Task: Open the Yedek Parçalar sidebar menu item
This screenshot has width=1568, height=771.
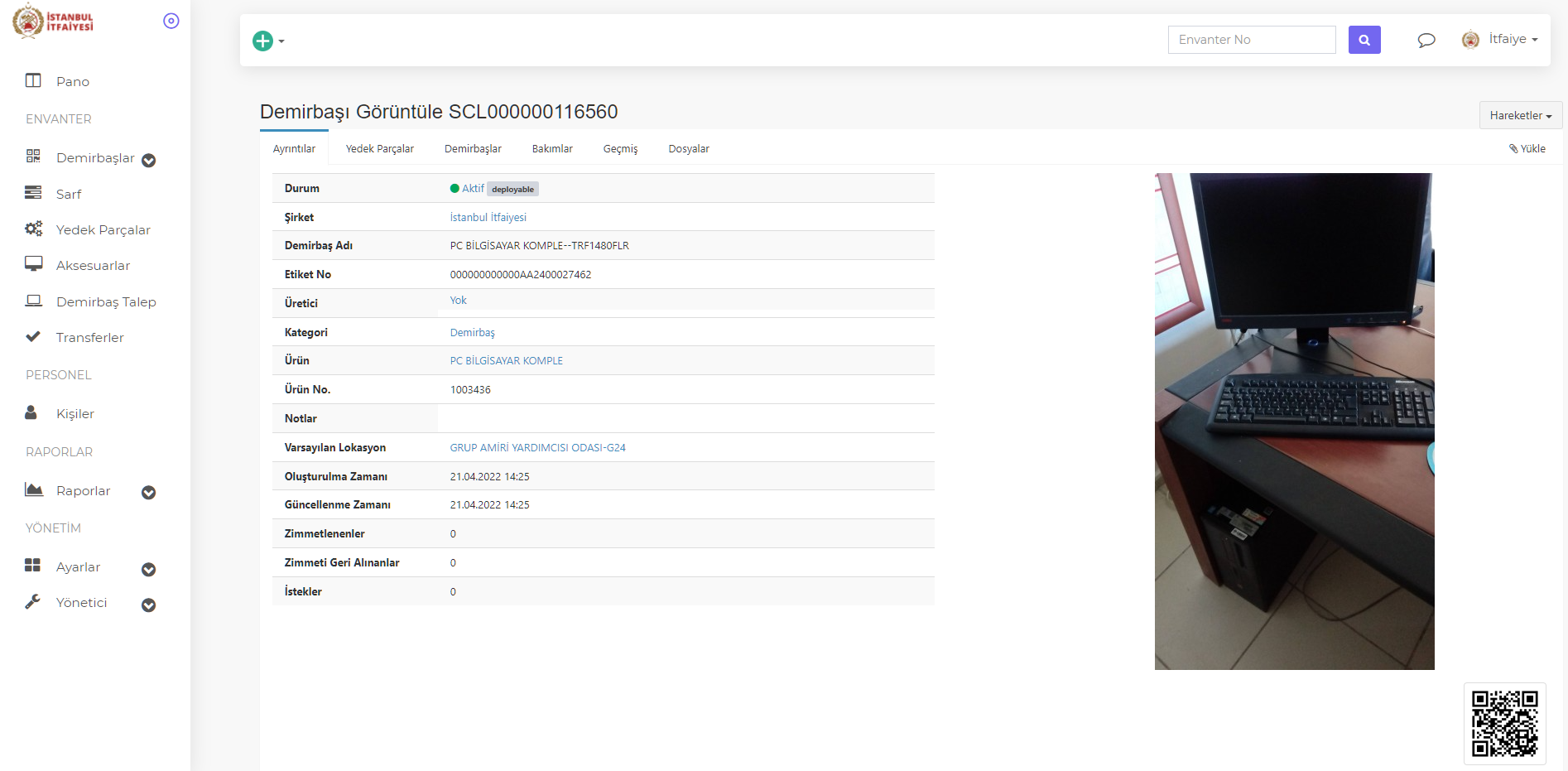Action: click(x=103, y=229)
